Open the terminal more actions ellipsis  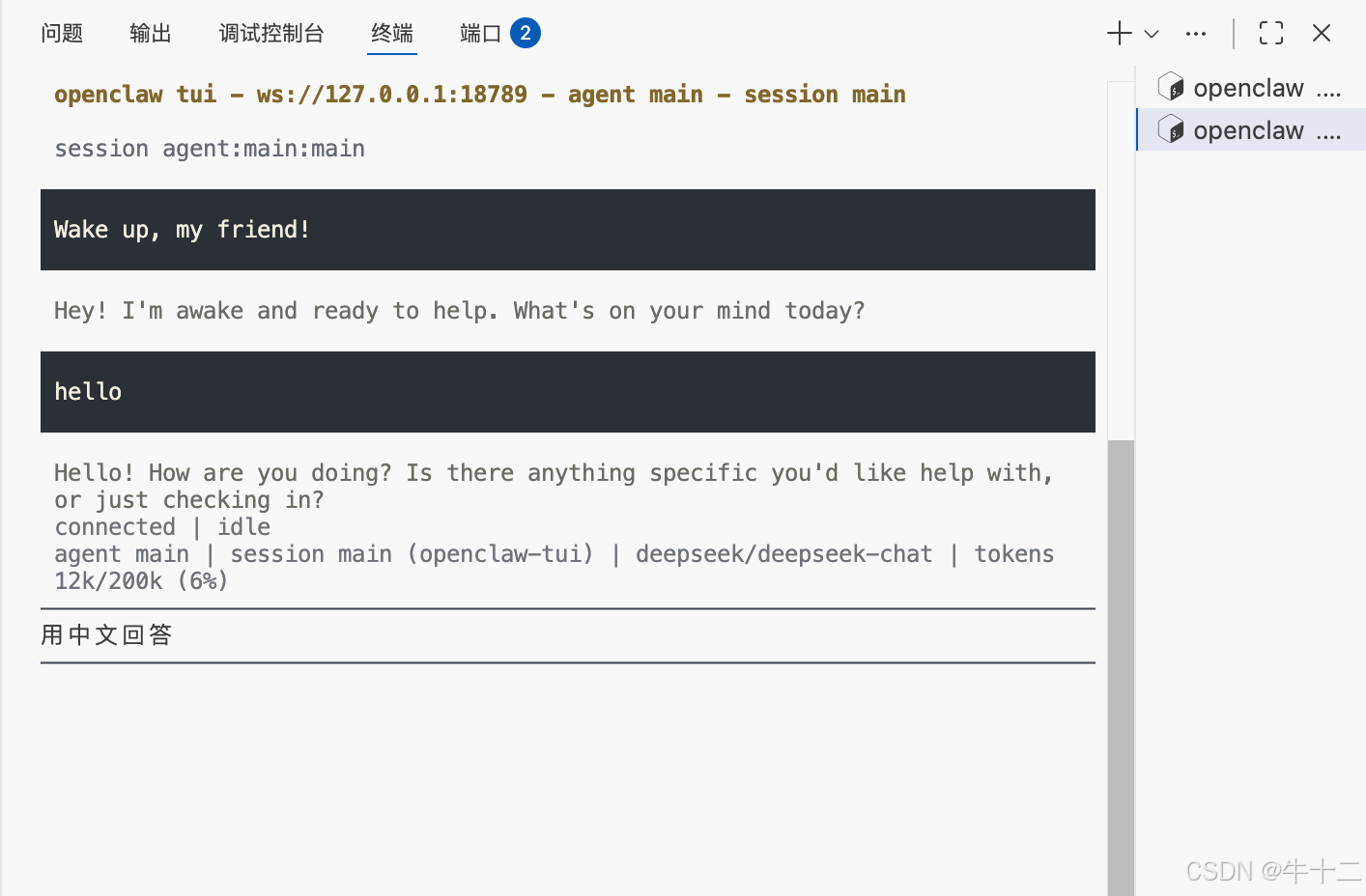[1196, 34]
